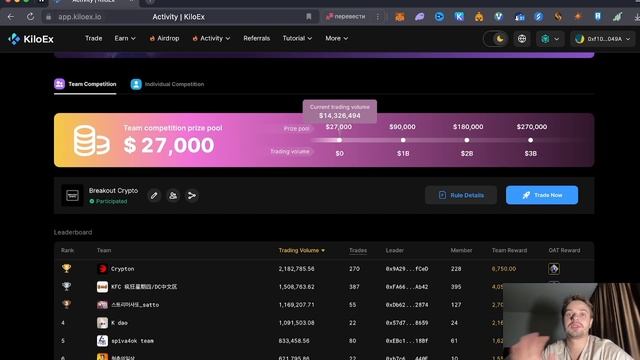Click the address bar app.kiloex.io
This screenshot has height=360, width=640.
[x=80, y=17]
